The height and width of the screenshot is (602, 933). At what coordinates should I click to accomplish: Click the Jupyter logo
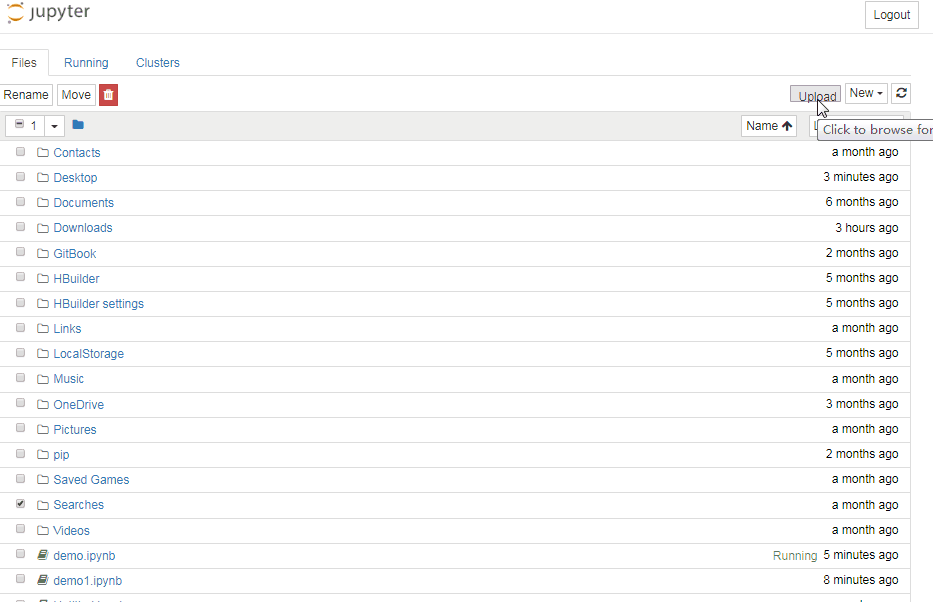coord(48,13)
